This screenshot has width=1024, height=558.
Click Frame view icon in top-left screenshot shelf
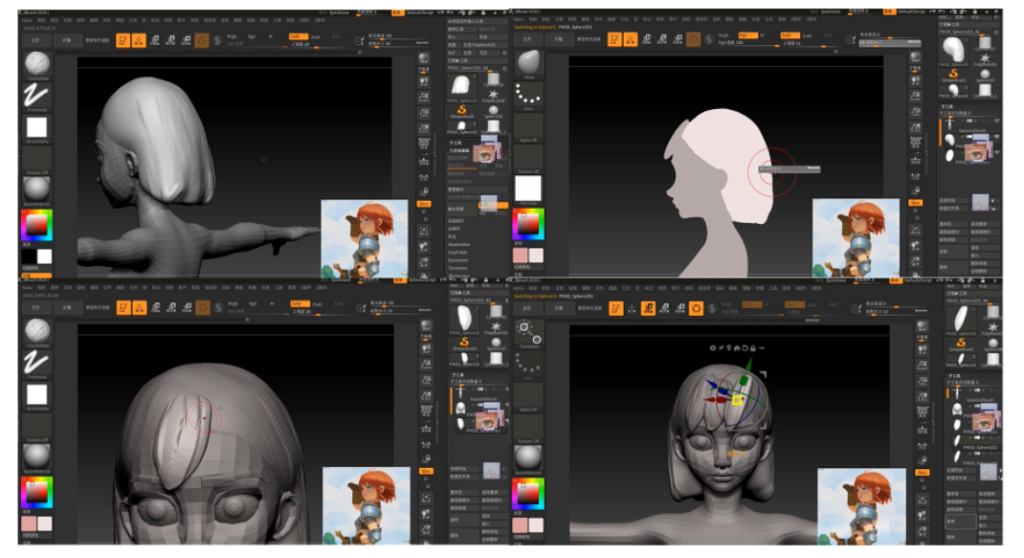click(x=424, y=231)
